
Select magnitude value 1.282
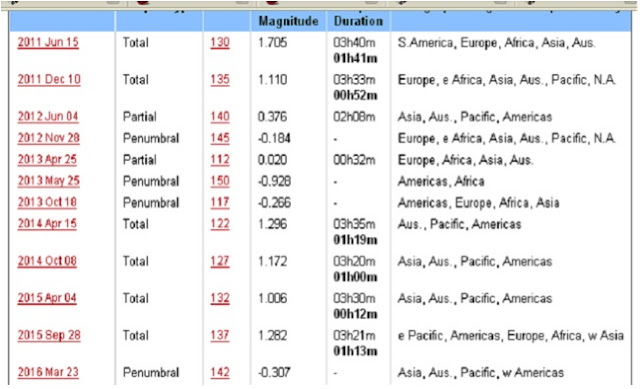(273, 336)
